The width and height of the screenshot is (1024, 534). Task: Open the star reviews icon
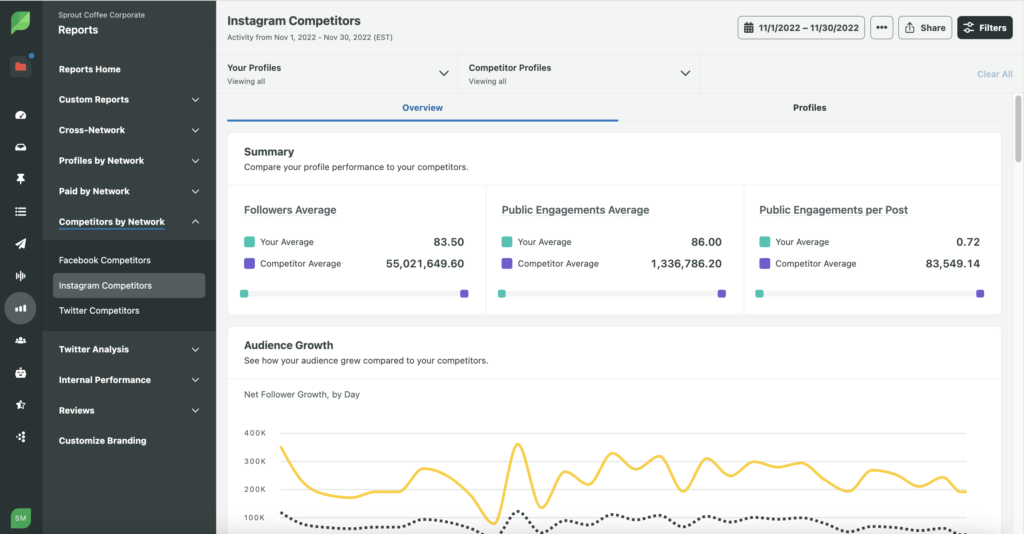pyautogui.click(x=20, y=405)
